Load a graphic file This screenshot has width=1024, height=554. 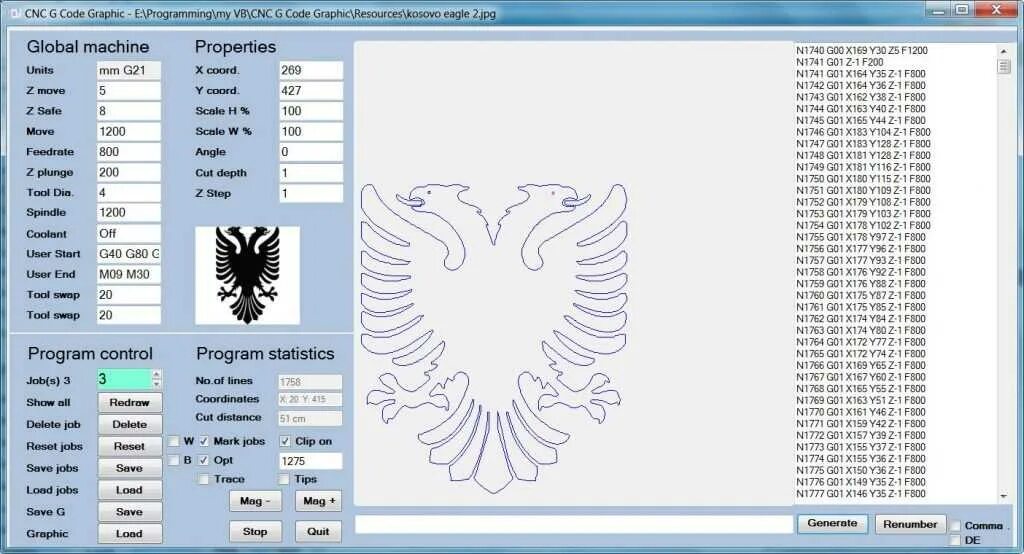point(129,534)
